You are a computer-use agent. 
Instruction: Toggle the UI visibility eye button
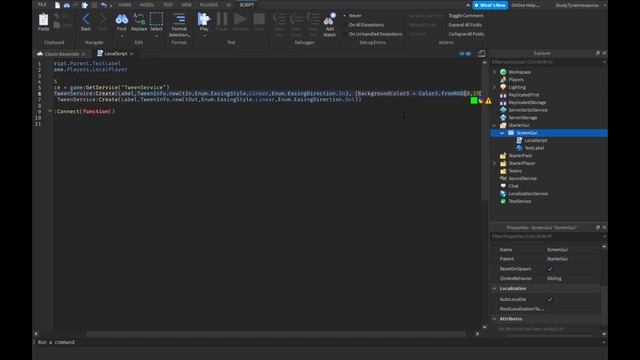point(465,53)
